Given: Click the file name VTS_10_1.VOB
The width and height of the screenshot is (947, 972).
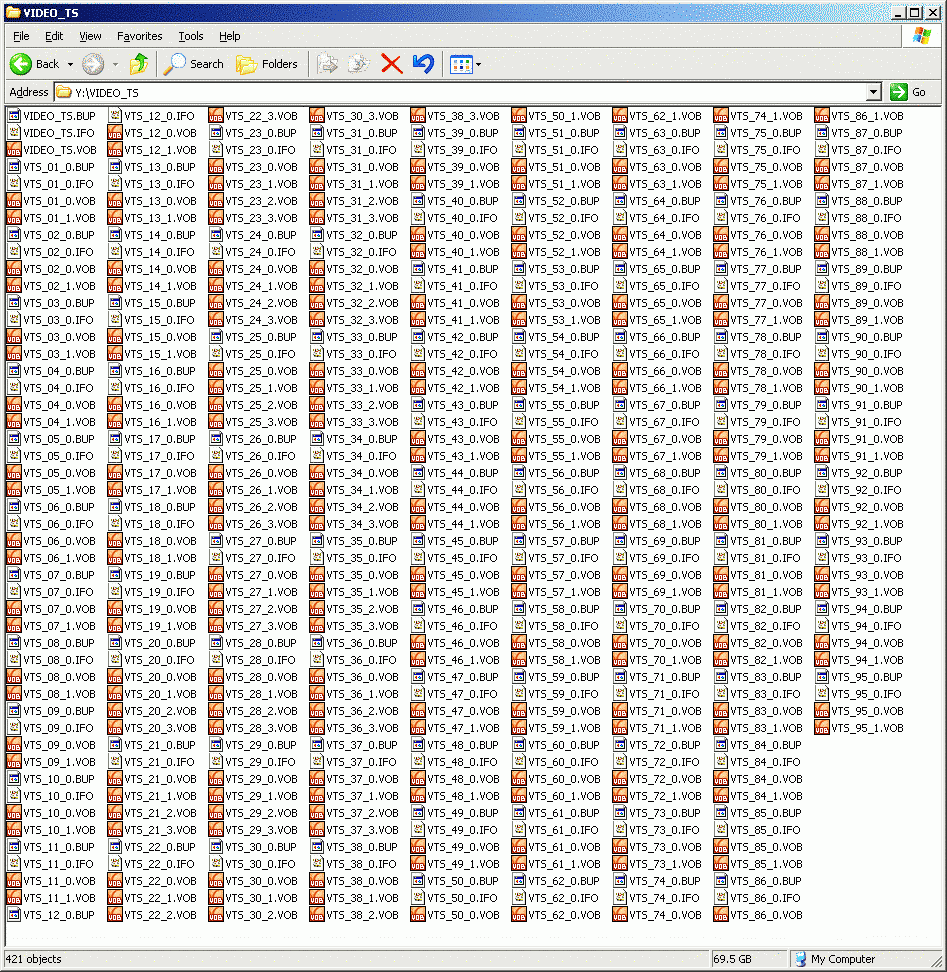Looking at the screenshot, I should coord(59,830).
